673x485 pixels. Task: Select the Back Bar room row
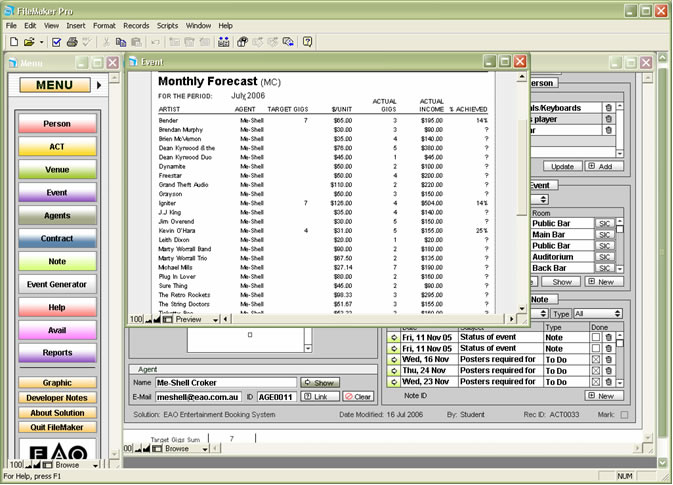pyautogui.click(x=561, y=268)
